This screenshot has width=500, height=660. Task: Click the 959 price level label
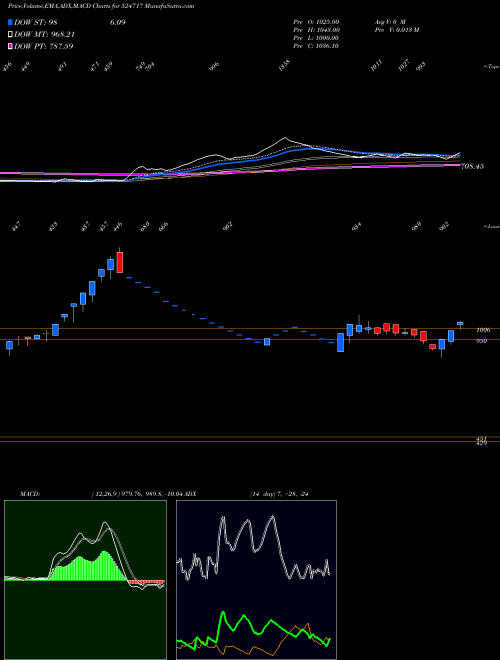click(481, 341)
